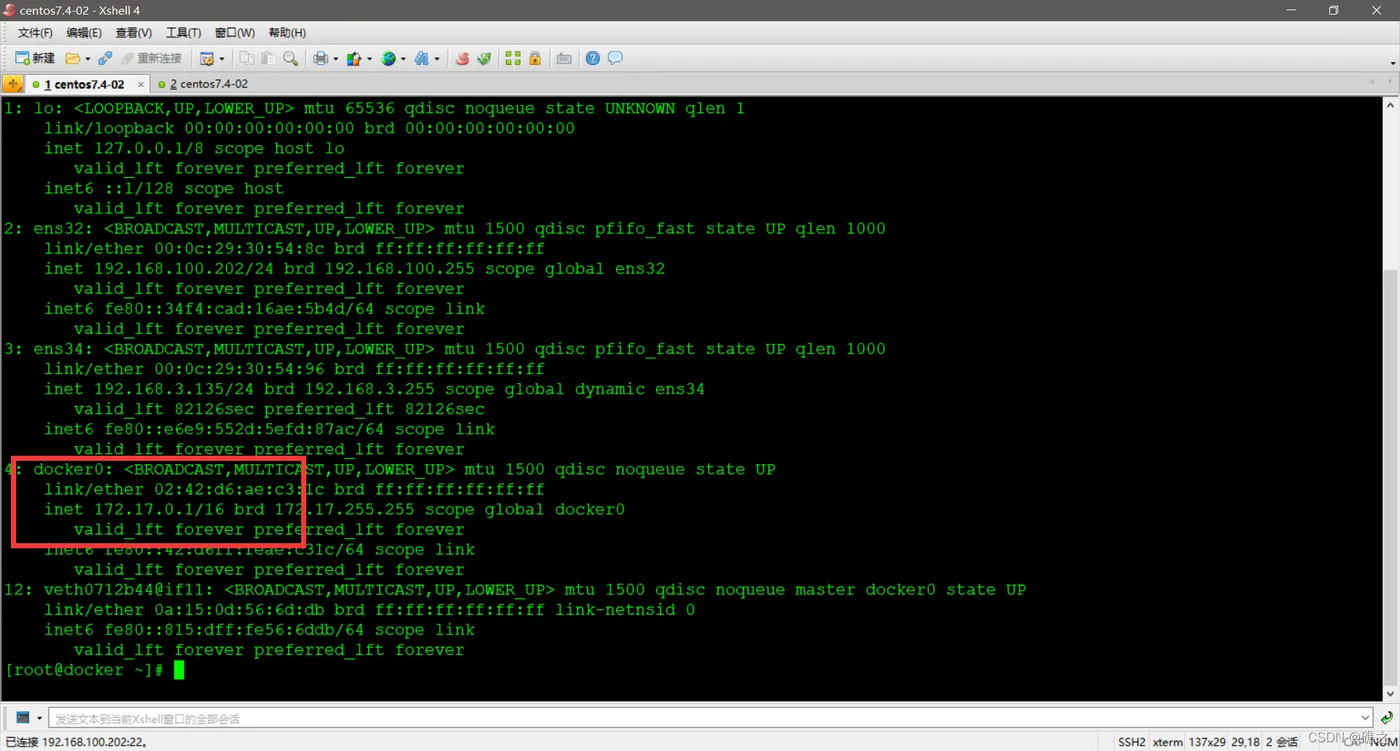1400x751 pixels.
Task: Click the paste clipboard icon
Action: click(268, 58)
